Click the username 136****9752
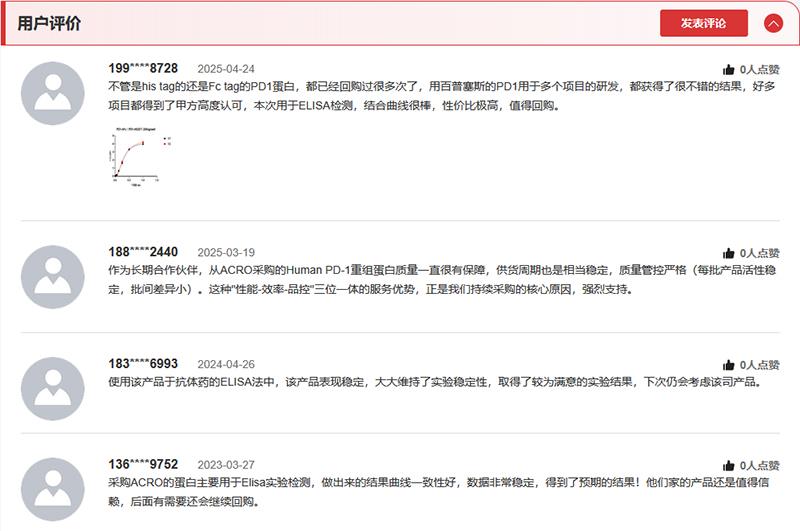This screenshot has width=800, height=531. pos(143,464)
